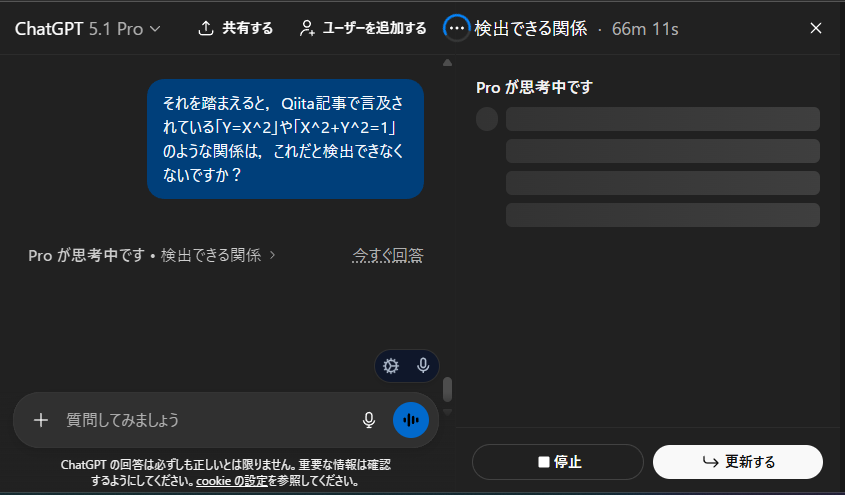Viewport: 845px width, 495px height.
Task: Click elapsed time 66m 11s
Action: click(x=645, y=29)
